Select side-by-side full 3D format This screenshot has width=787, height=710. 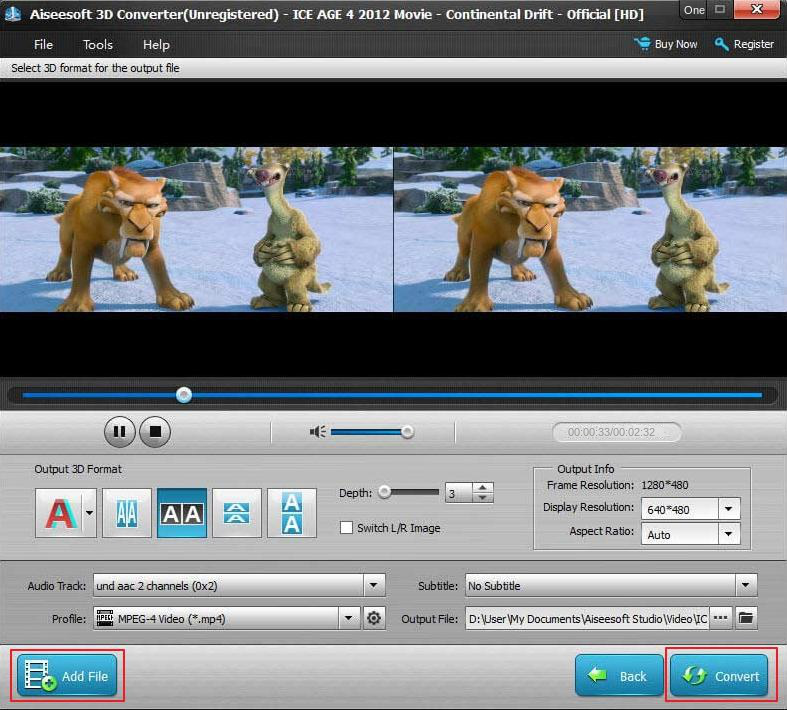coord(182,513)
